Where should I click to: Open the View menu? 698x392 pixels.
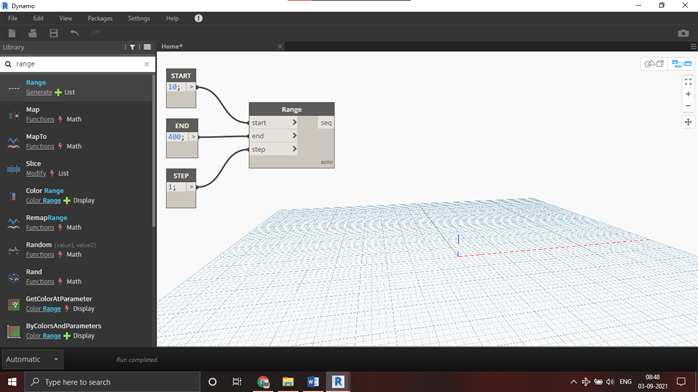[x=65, y=18]
